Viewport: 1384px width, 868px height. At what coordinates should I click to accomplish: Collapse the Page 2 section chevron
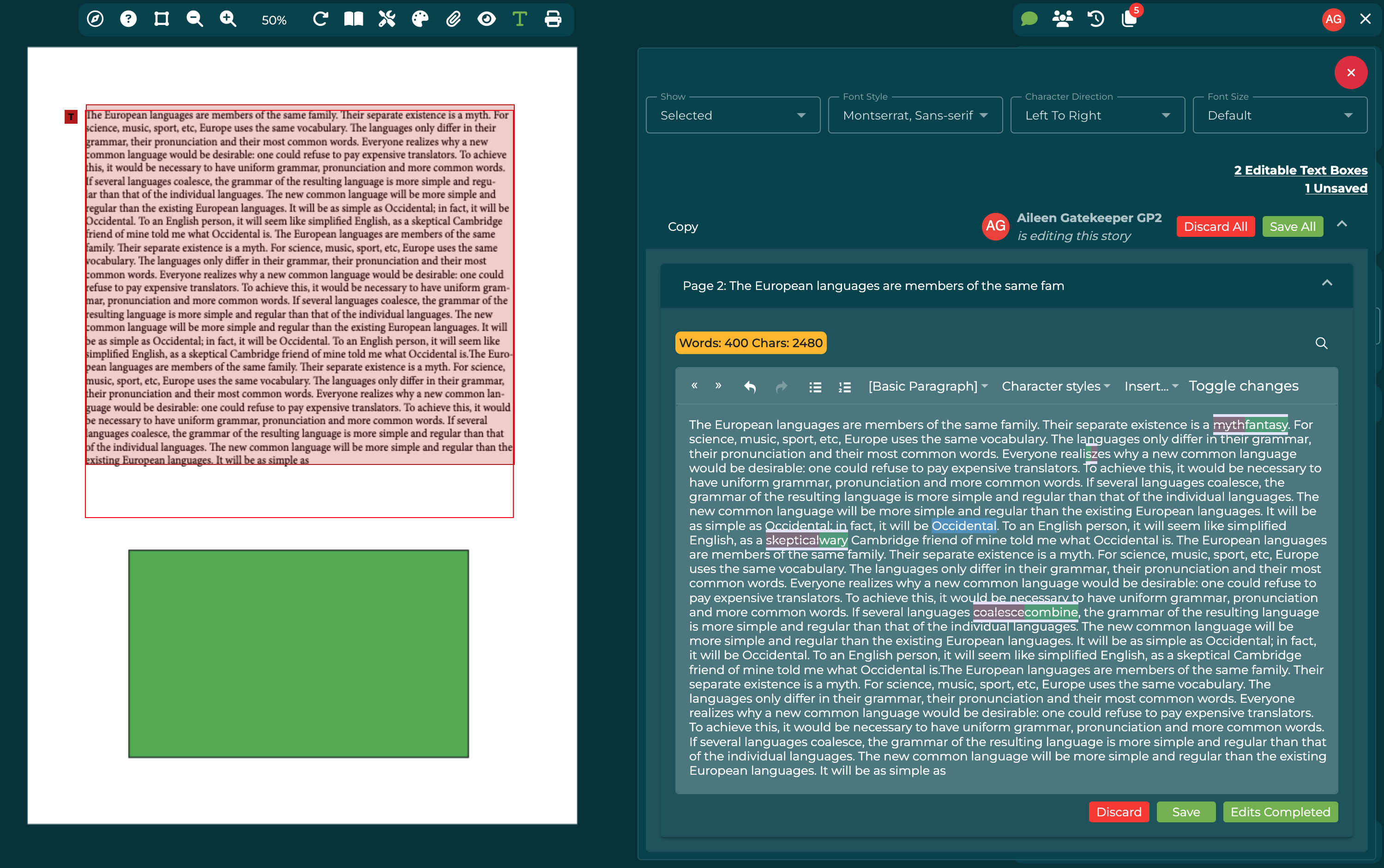click(x=1327, y=283)
